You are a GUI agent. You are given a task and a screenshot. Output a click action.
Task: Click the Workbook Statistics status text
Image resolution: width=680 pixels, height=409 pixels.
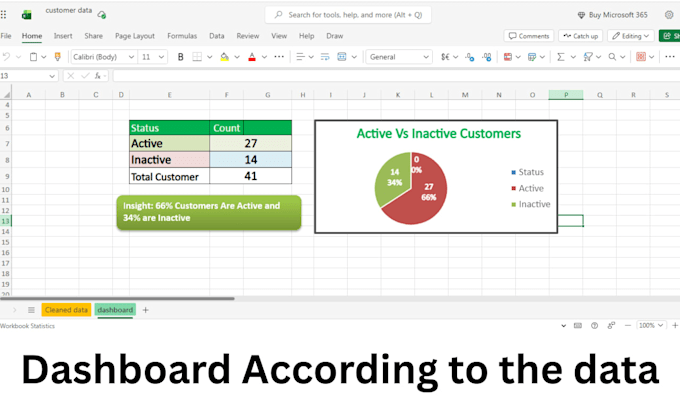(27, 326)
